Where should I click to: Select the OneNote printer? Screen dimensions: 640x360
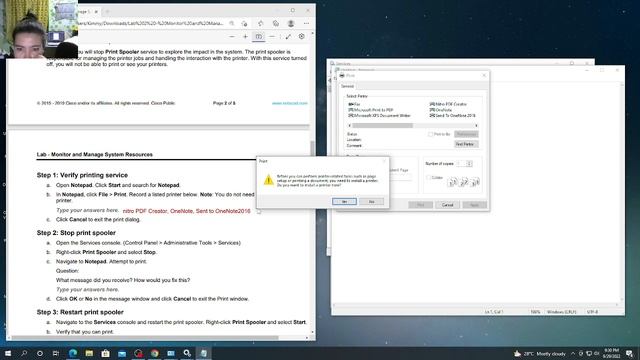pos(441,110)
